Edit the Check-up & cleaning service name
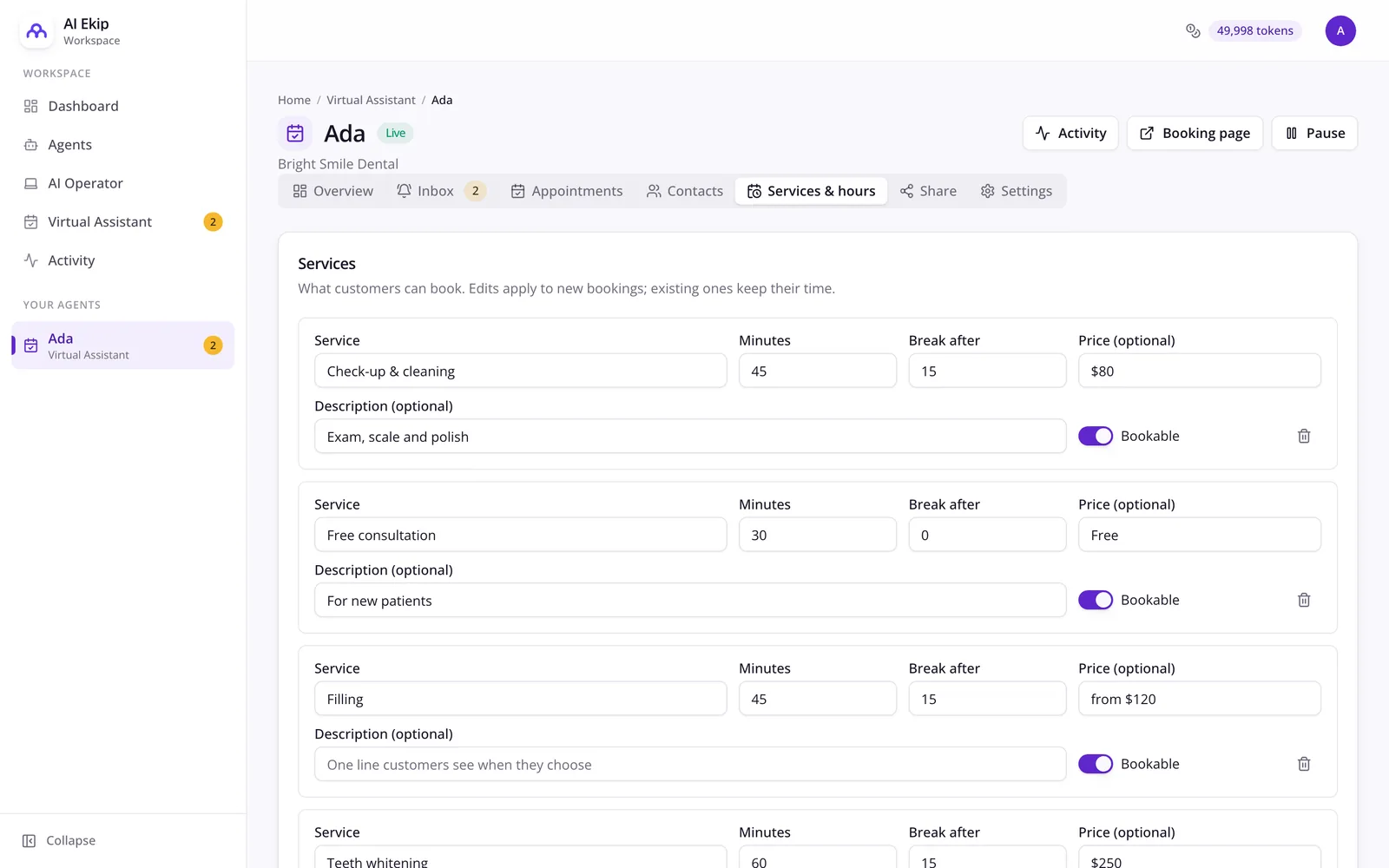 (x=521, y=371)
